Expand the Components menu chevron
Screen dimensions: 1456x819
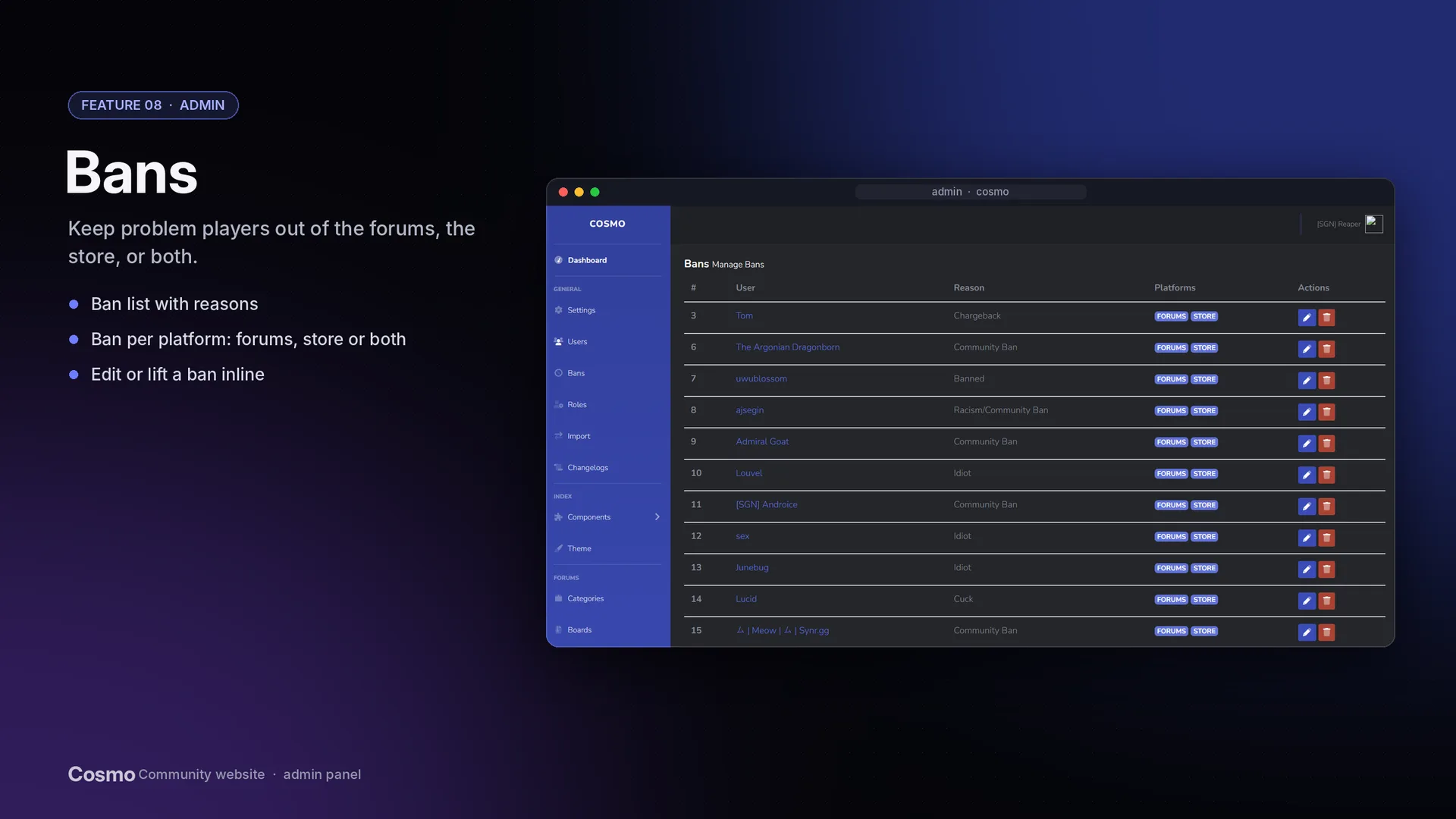click(657, 517)
